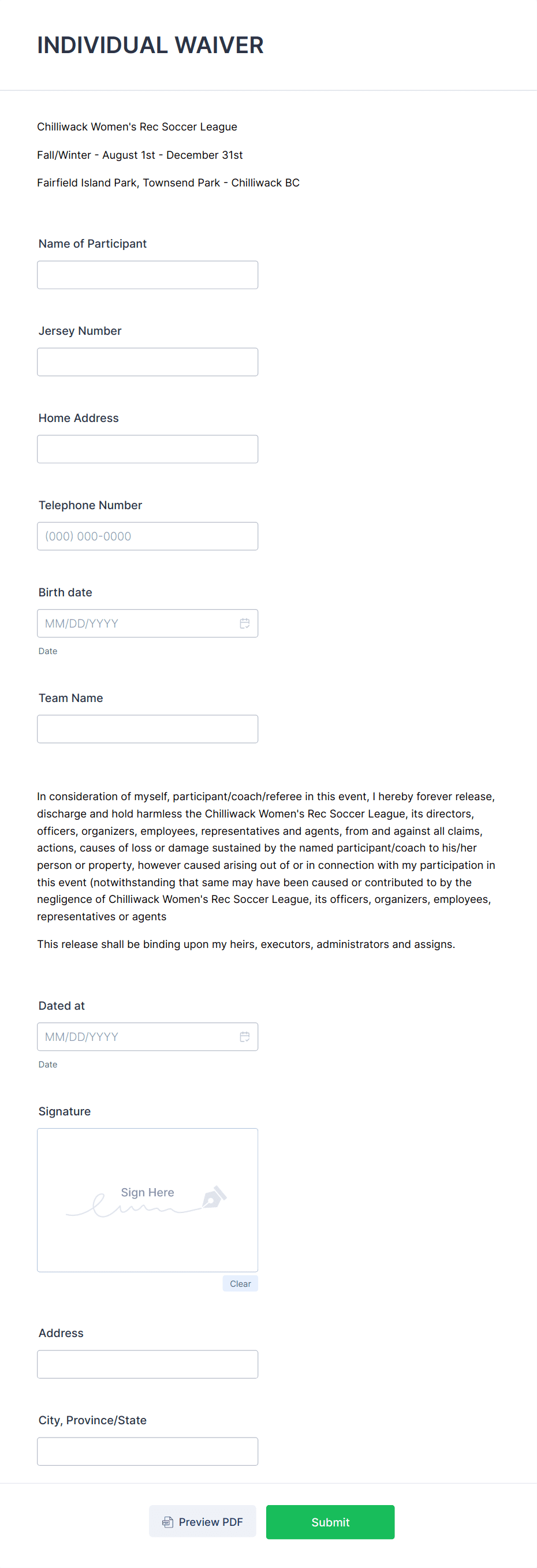Submit the individual waiver form
The image size is (537, 1568).
[x=330, y=1522]
